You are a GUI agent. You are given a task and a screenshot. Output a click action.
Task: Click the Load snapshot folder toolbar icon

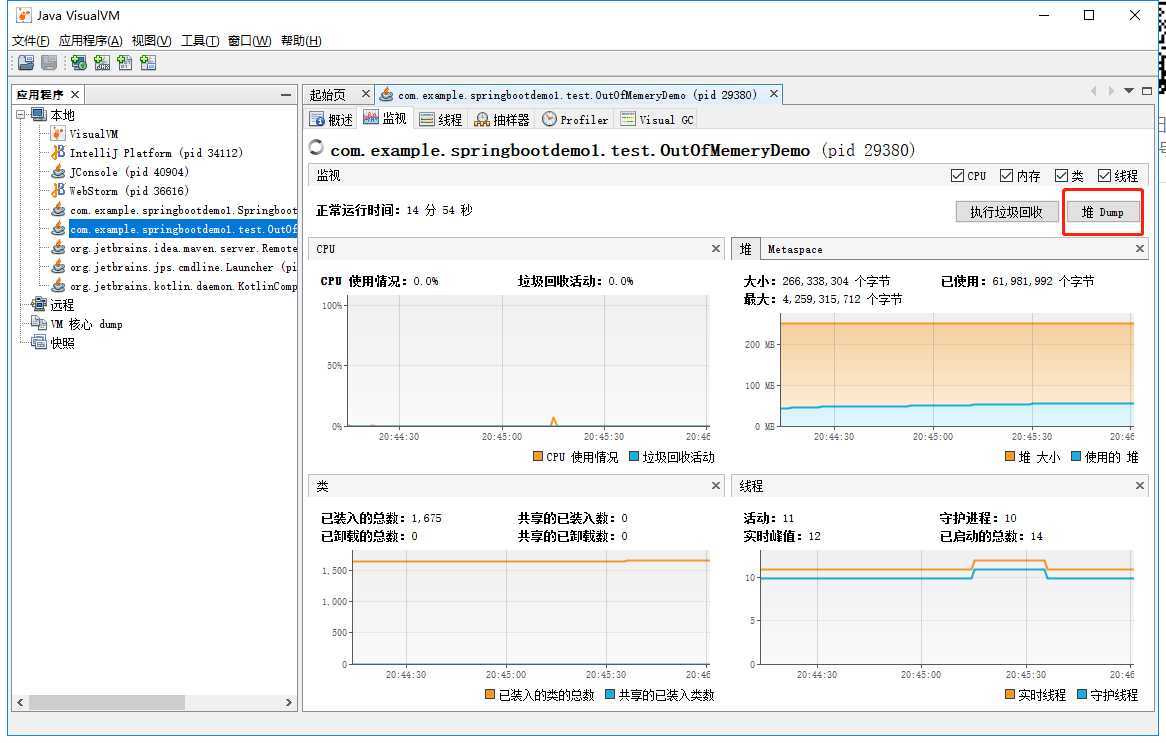coord(26,63)
